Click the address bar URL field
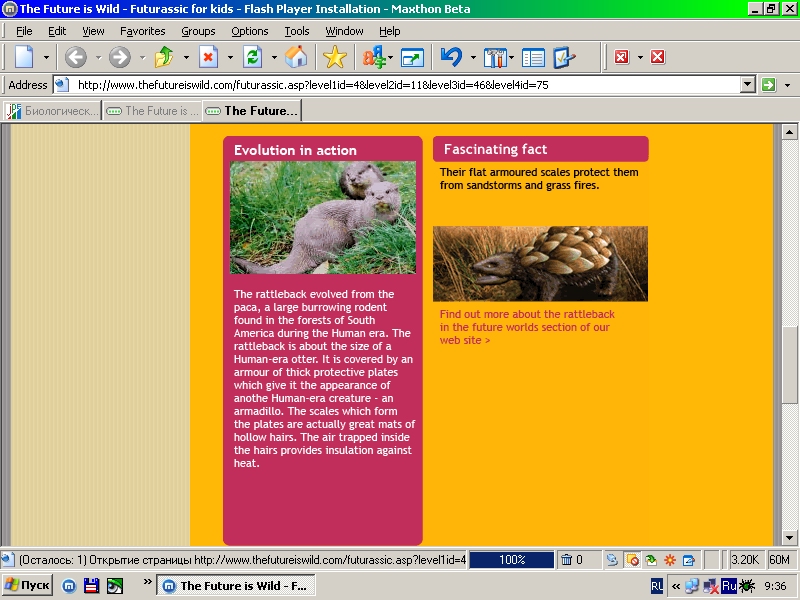Image resolution: width=800 pixels, height=600 pixels. click(x=400, y=85)
